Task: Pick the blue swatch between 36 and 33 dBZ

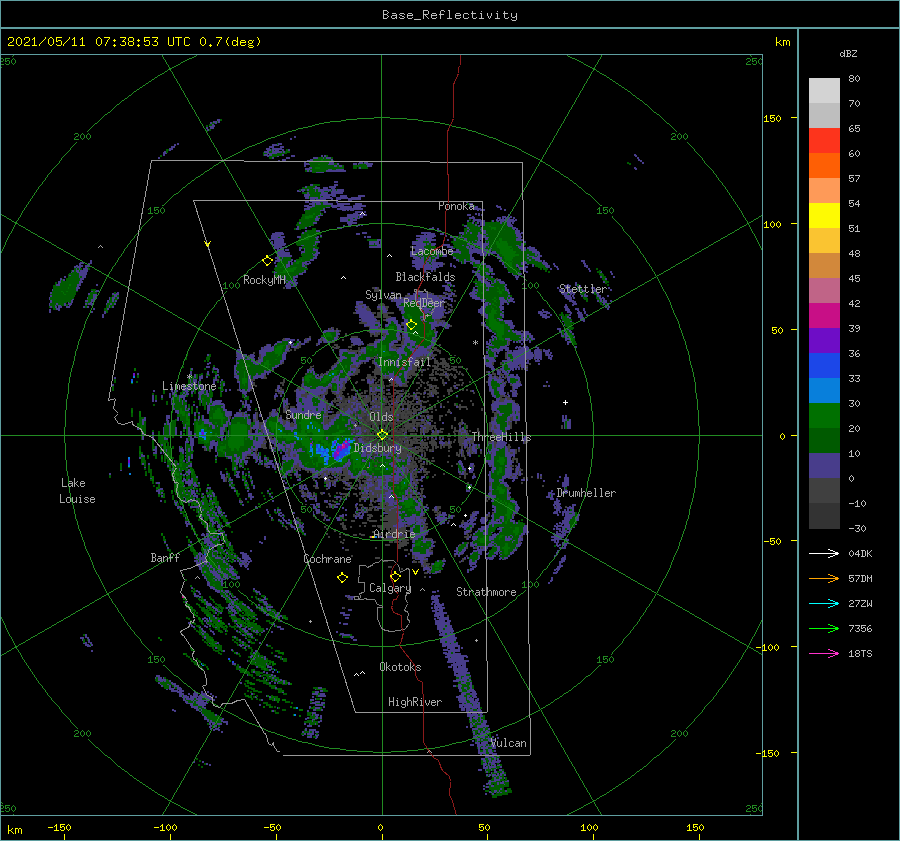Action: (824, 366)
